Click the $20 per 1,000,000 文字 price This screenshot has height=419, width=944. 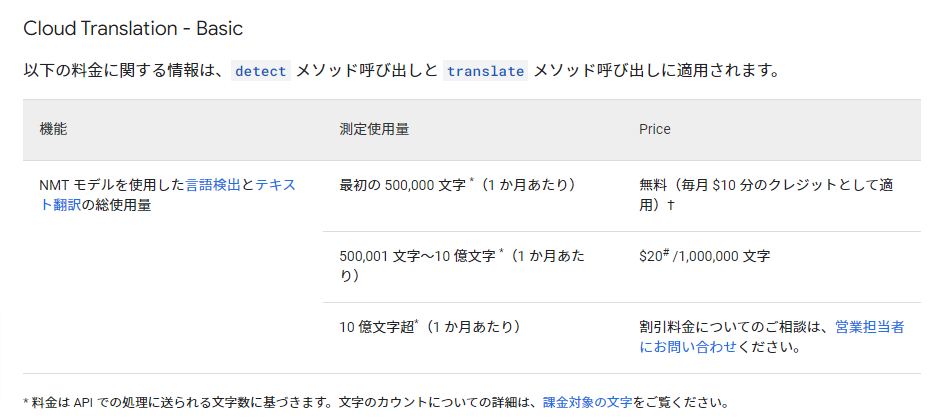point(704,256)
